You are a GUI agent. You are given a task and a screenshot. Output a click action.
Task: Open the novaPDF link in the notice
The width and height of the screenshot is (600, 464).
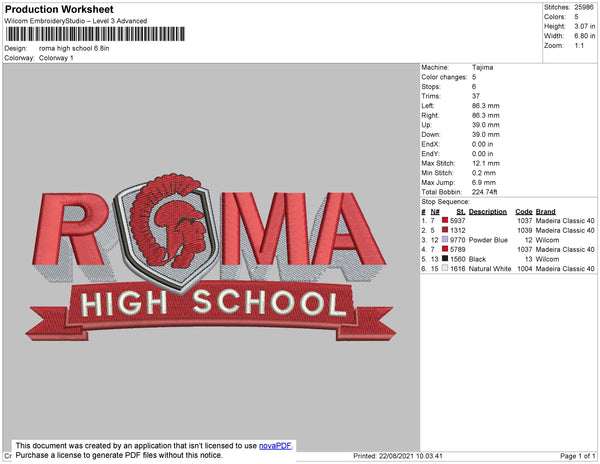tap(275, 446)
